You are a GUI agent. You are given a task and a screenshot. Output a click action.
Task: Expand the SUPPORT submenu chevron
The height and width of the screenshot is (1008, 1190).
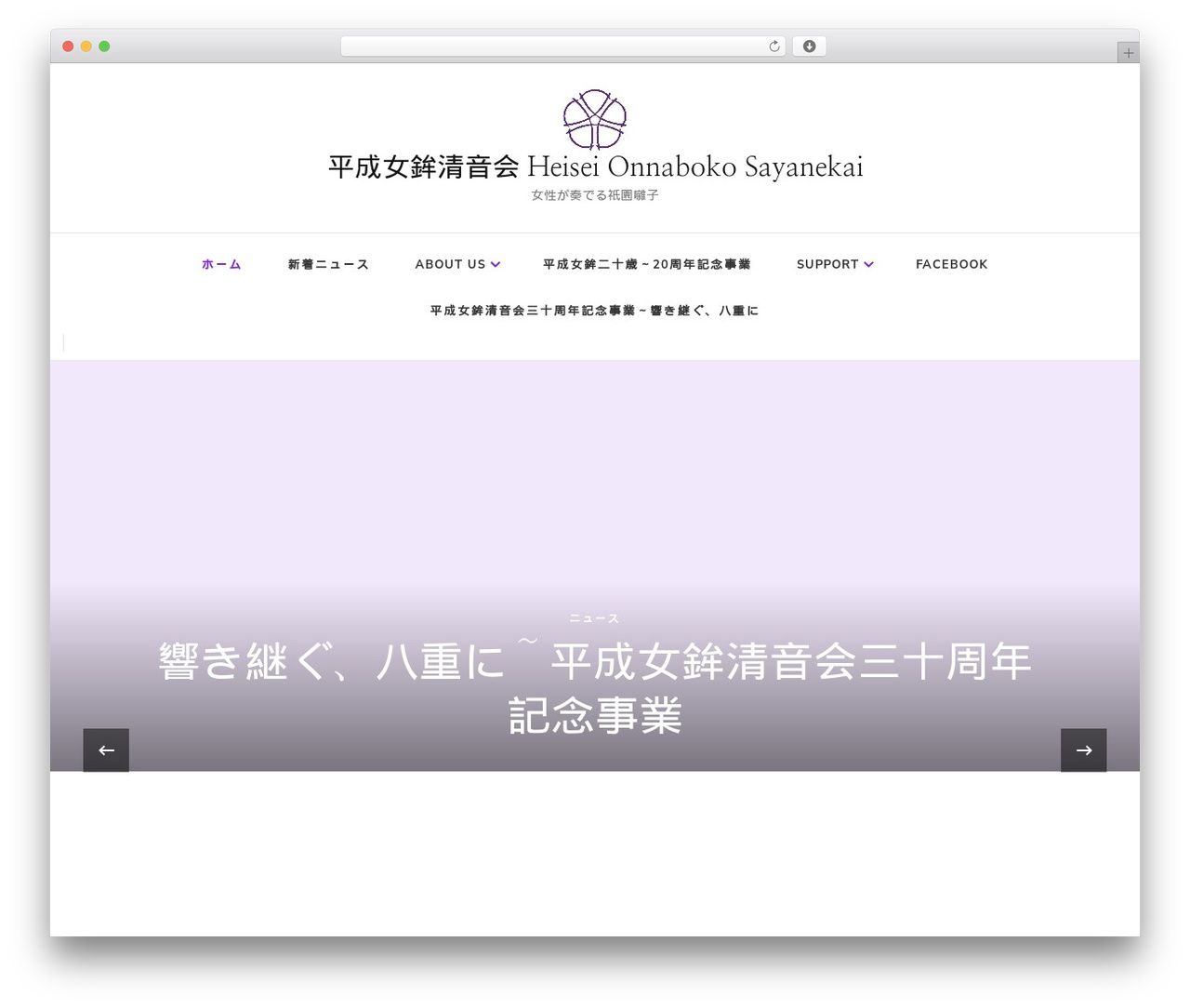tap(868, 265)
